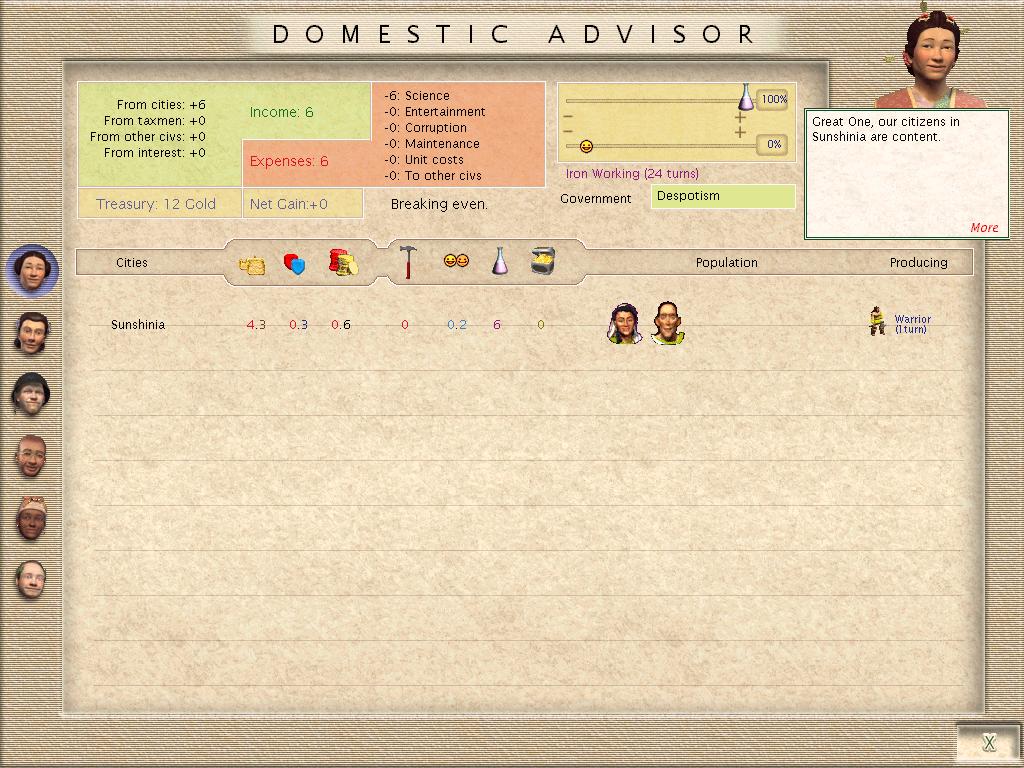
Task: Click Net Gain:+0 box
Action: click(302, 204)
